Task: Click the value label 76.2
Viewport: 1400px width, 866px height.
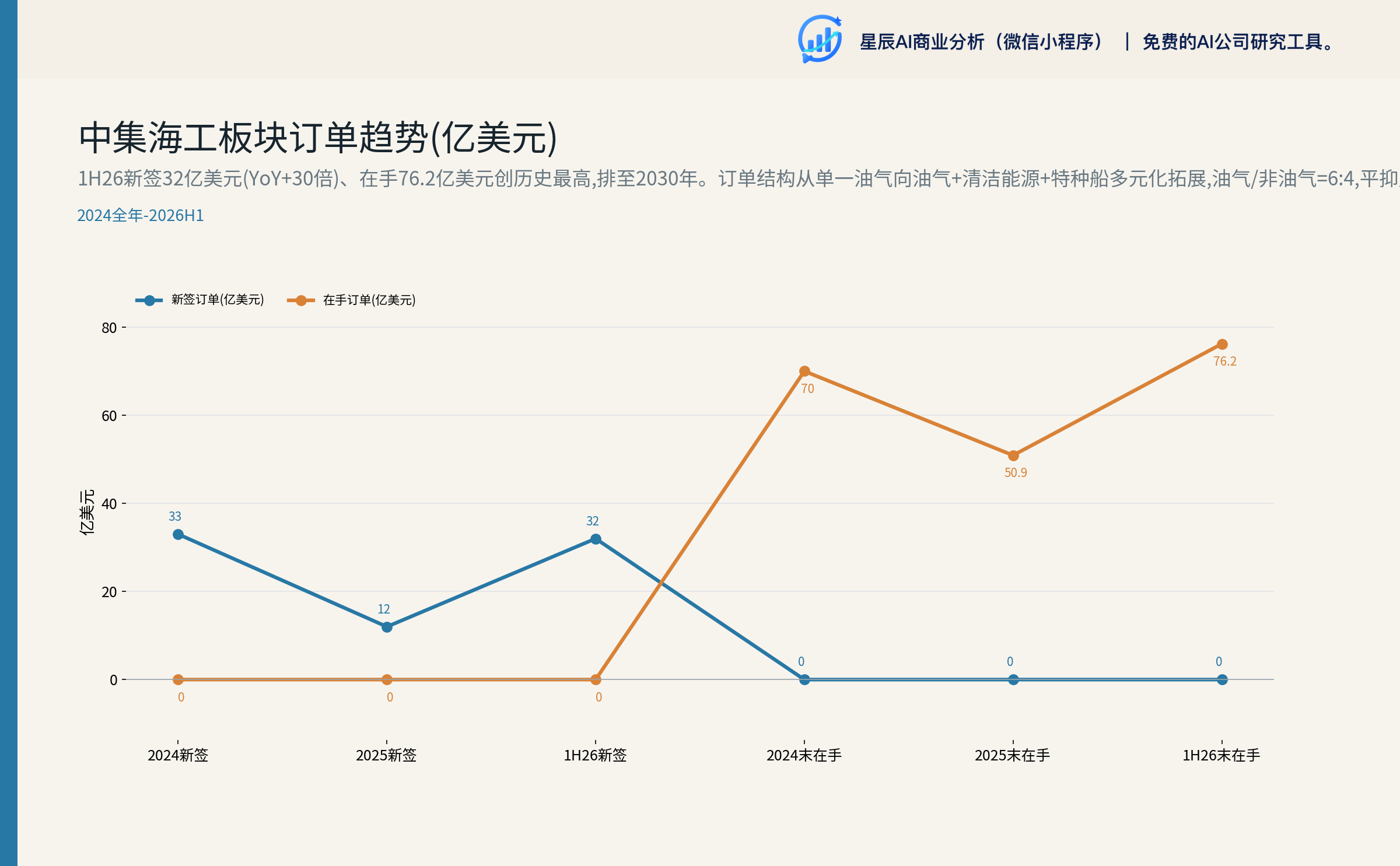Action: pyautogui.click(x=1225, y=362)
